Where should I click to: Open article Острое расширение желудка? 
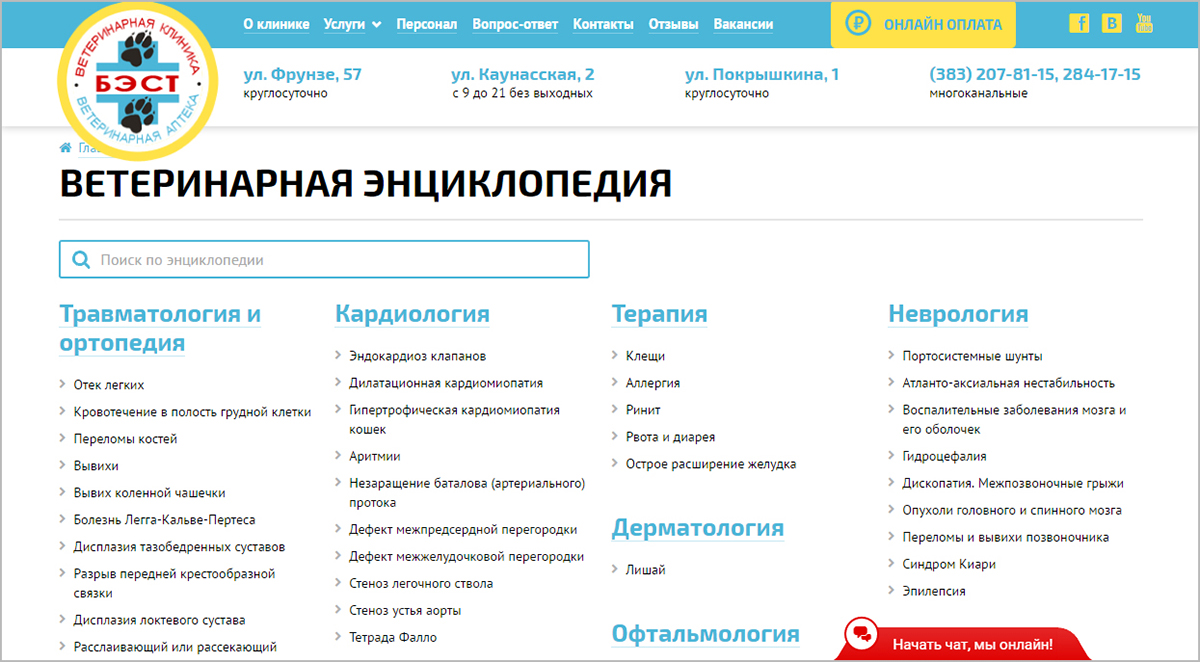tap(711, 463)
